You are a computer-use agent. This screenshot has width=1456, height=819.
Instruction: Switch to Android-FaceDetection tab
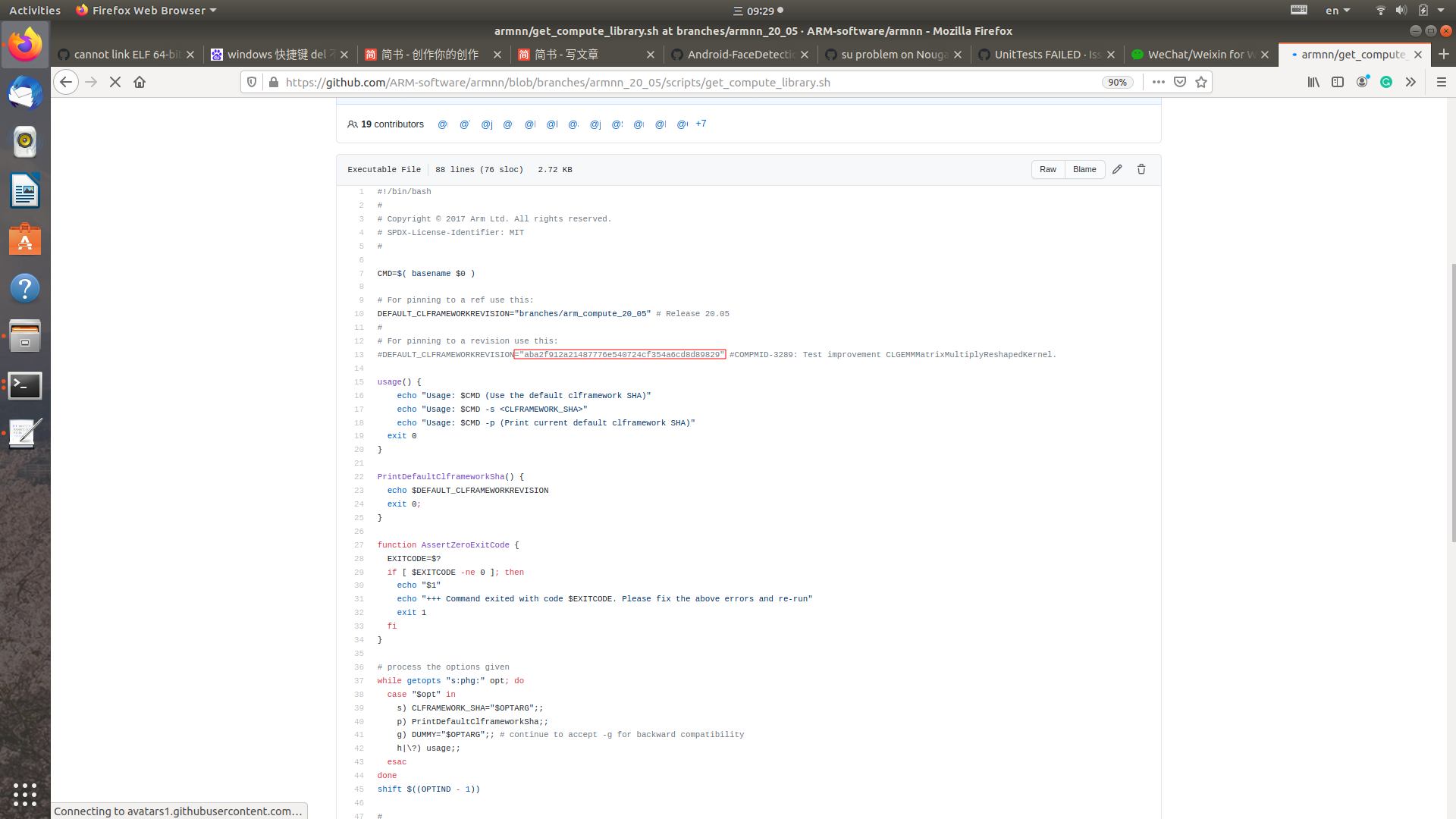(x=741, y=55)
